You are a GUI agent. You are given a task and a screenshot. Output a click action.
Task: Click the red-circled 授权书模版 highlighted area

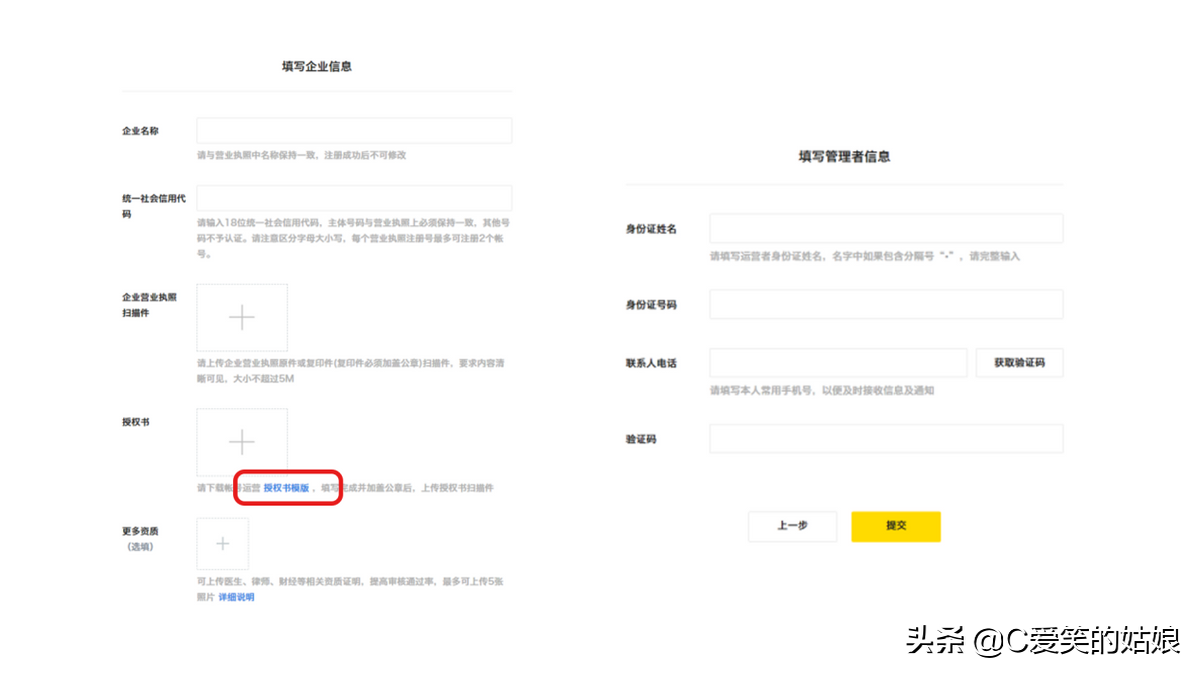[x=288, y=488]
